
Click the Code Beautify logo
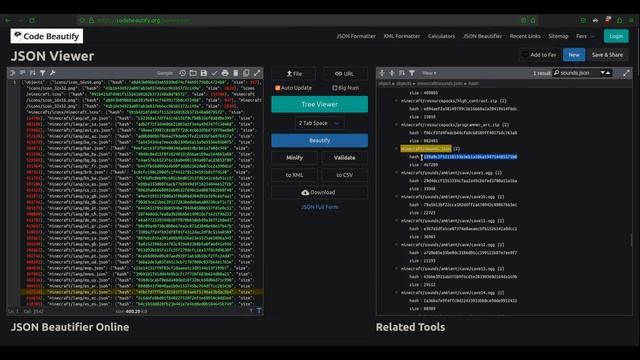(x=47, y=36)
